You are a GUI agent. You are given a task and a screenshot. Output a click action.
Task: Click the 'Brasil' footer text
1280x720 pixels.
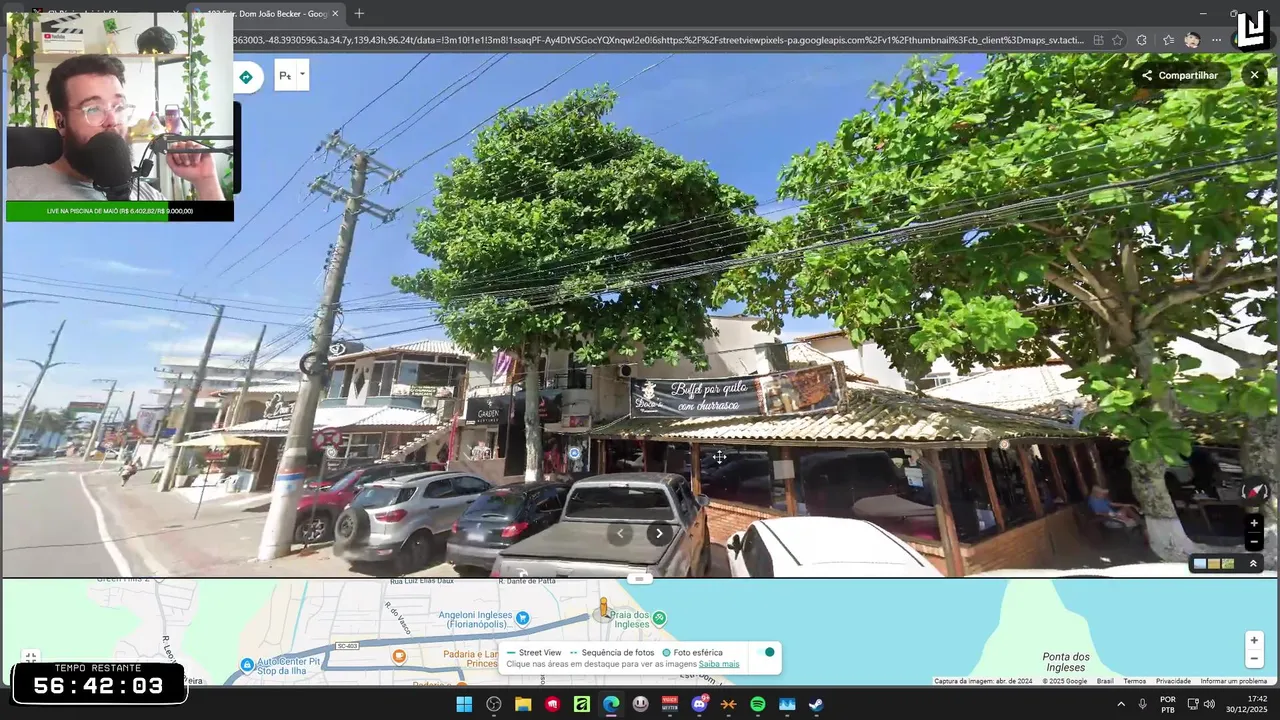coord(1105,681)
